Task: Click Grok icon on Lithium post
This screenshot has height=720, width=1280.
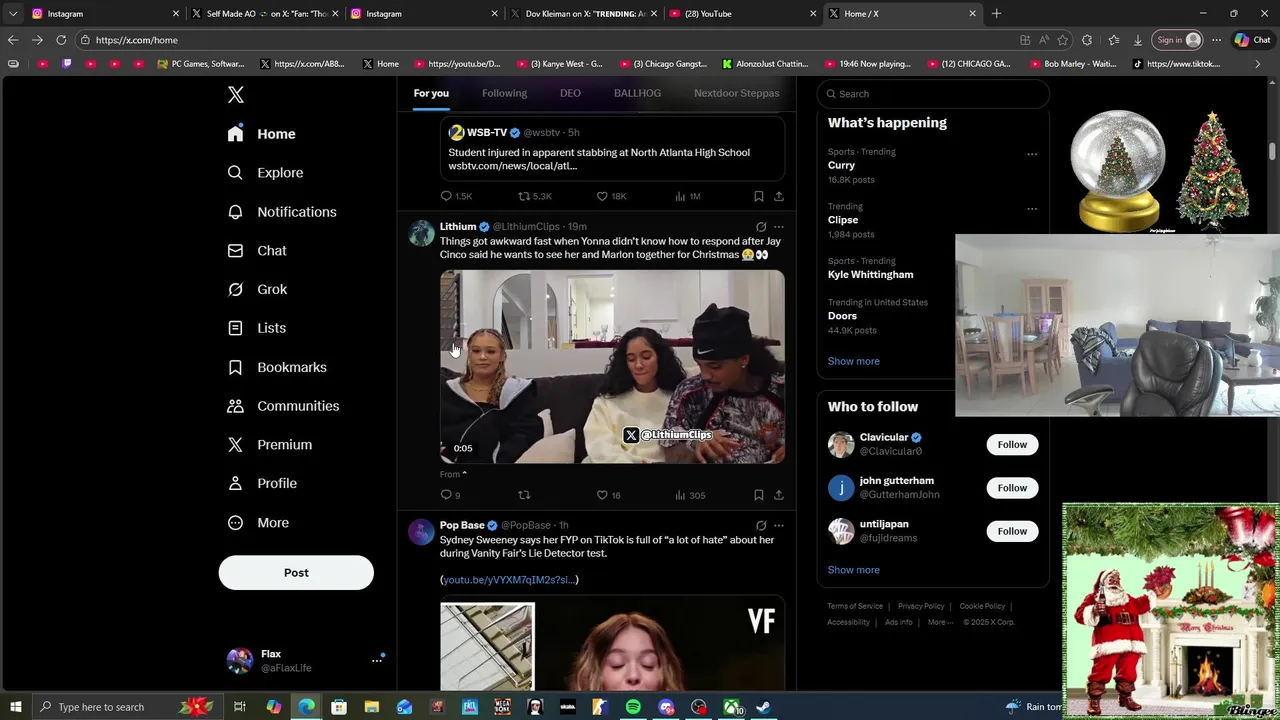Action: 761,227
